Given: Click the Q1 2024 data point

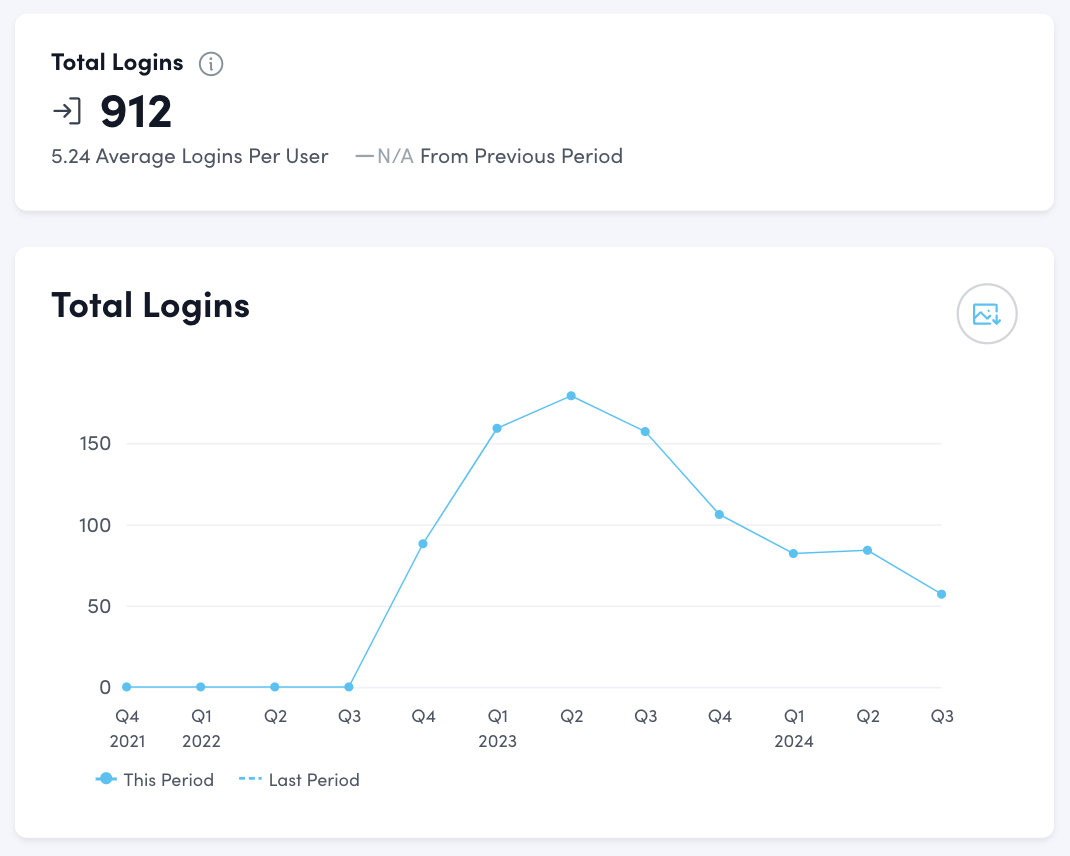Looking at the screenshot, I should [793, 554].
